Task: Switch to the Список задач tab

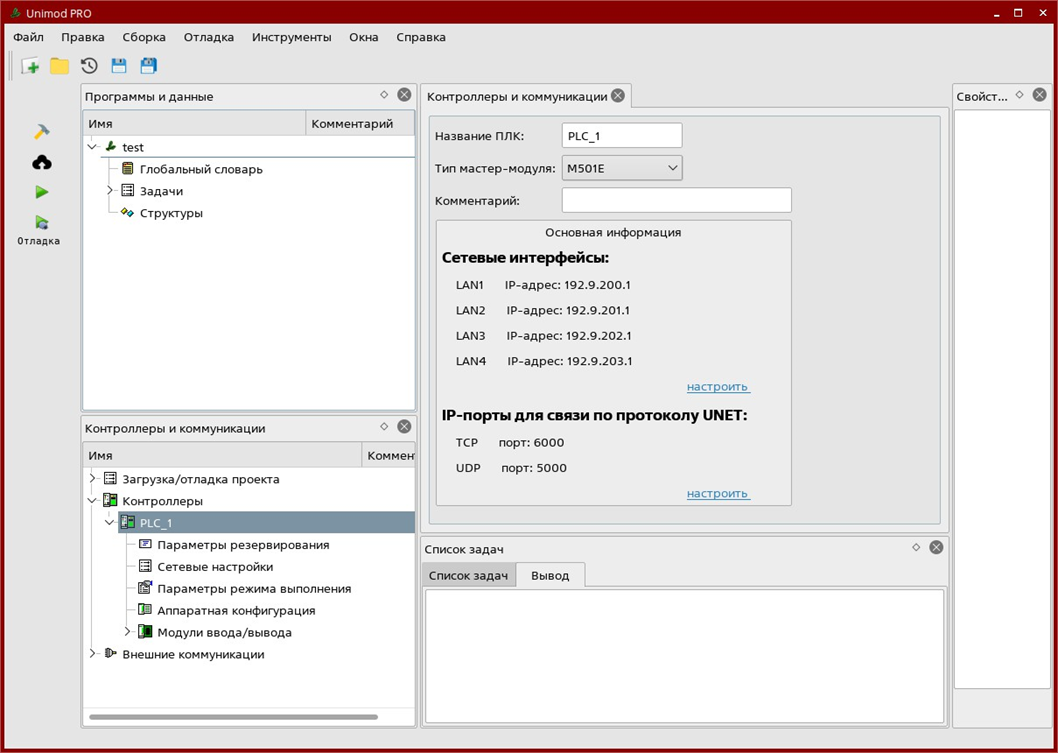Action: [x=468, y=576]
